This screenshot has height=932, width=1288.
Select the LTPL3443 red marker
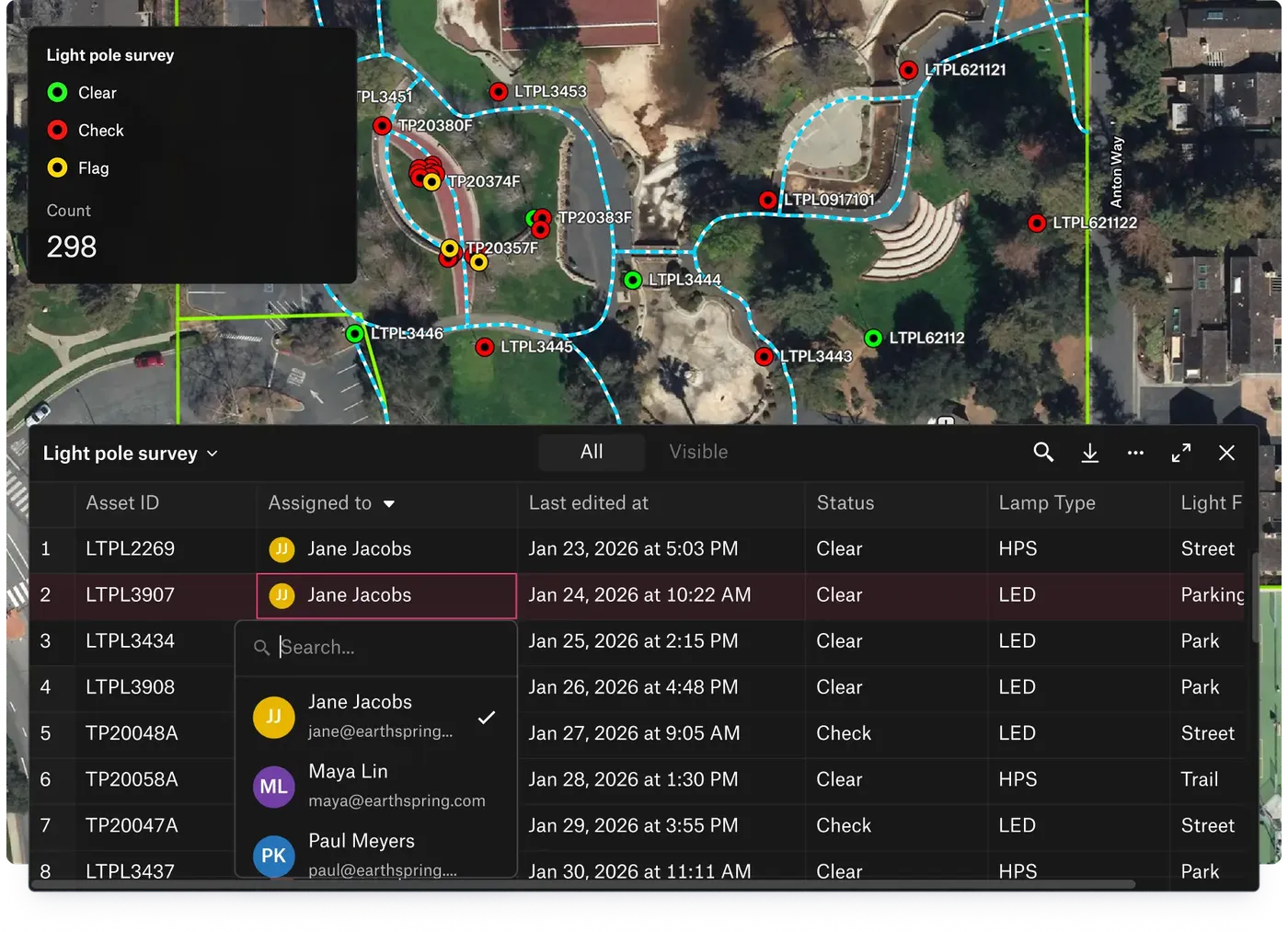click(x=764, y=356)
